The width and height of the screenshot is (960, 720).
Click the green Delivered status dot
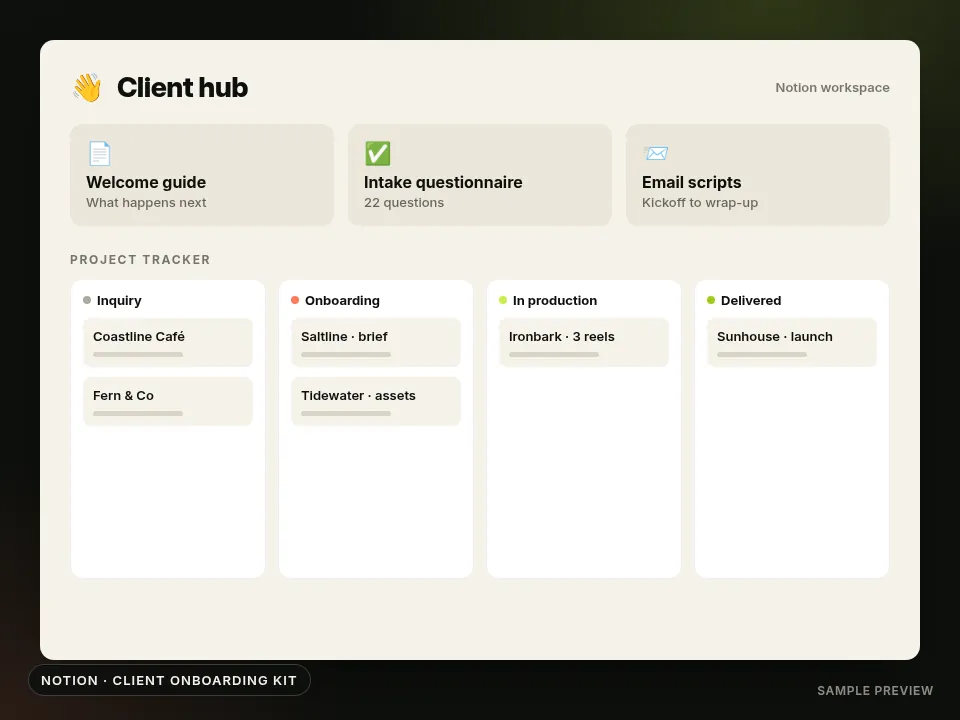tap(711, 300)
